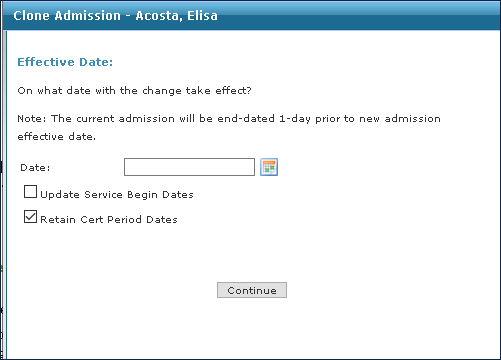Image resolution: width=501 pixels, height=360 pixels.
Task: Pick a date using the calendar icon
Action: 269,167
